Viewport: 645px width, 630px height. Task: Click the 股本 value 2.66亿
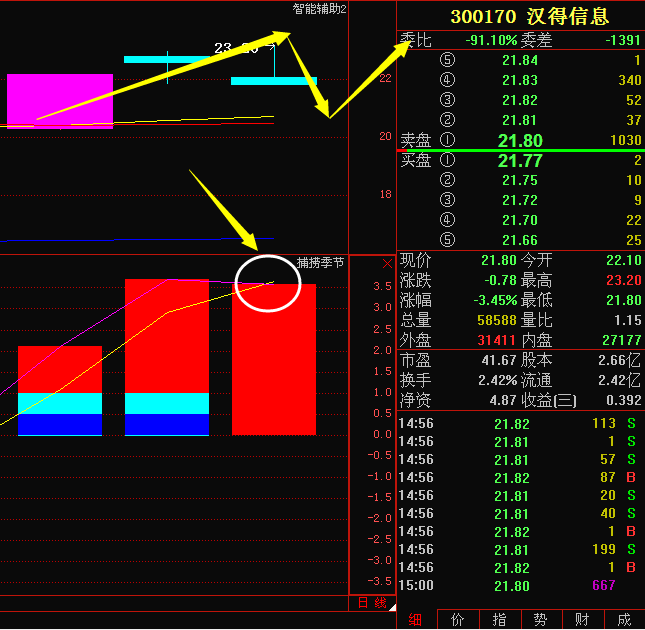pos(619,361)
